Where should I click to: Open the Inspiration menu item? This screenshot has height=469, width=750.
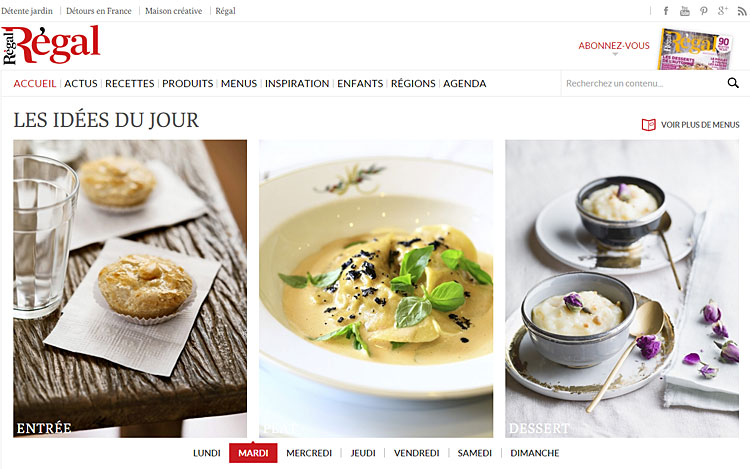click(297, 84)
